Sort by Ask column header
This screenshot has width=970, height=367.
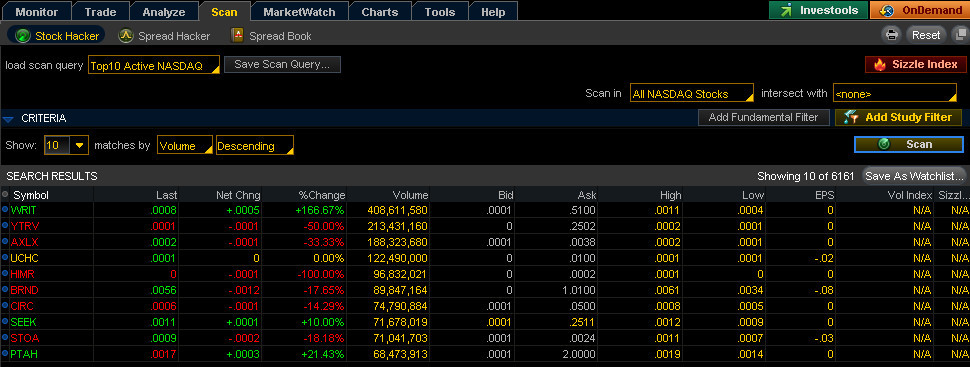[x=586, y=195]
